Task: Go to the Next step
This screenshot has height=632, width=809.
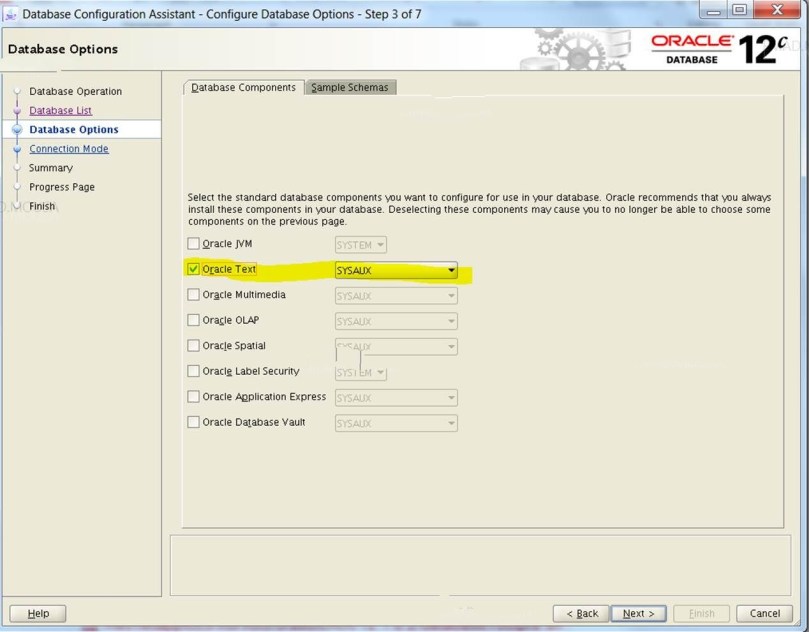Action: (638, 613)
